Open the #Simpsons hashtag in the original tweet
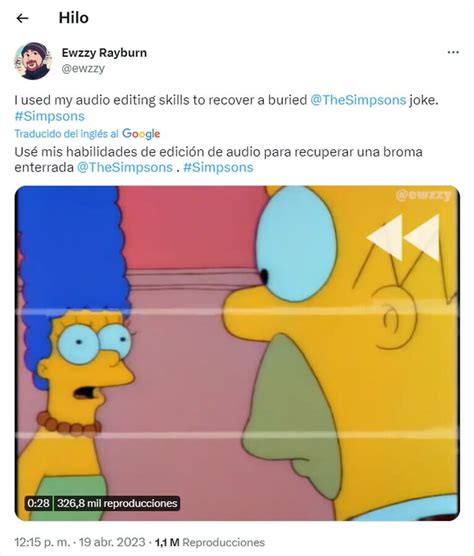This screenshot has width=474, height=556. tap(50, 116)
